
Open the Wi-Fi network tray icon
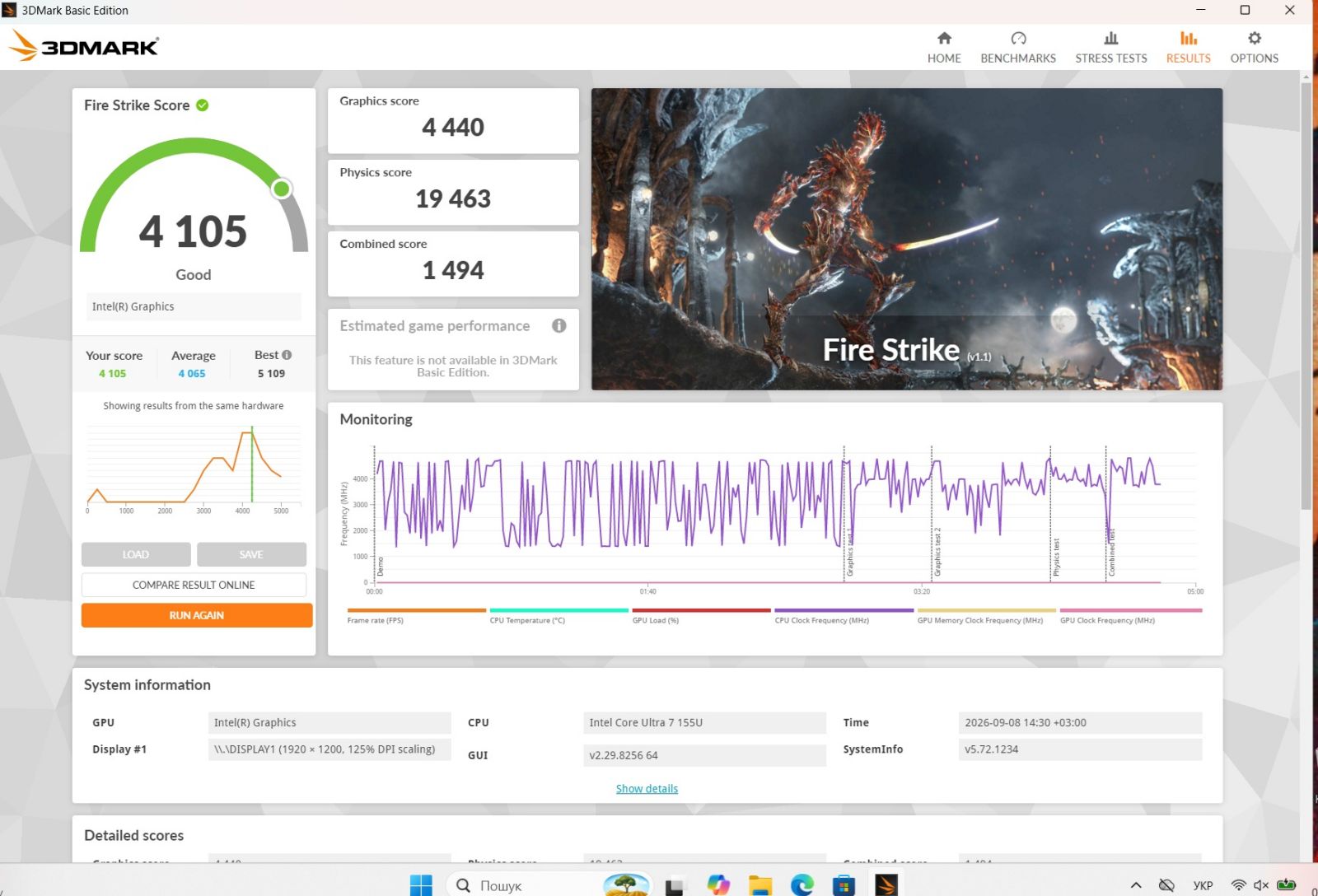click(1238, 885)
